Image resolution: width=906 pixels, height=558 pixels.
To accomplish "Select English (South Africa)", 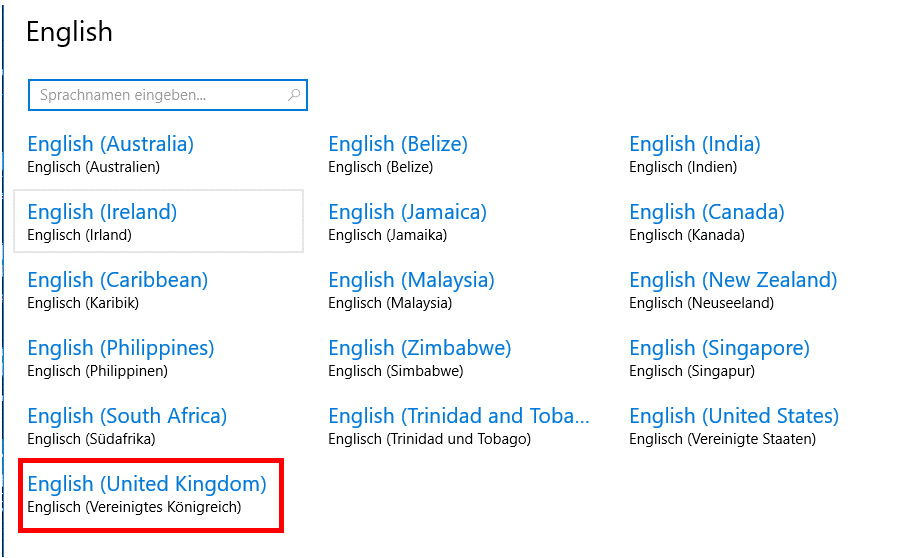I will pyautogui.click(x=127, y=416).
